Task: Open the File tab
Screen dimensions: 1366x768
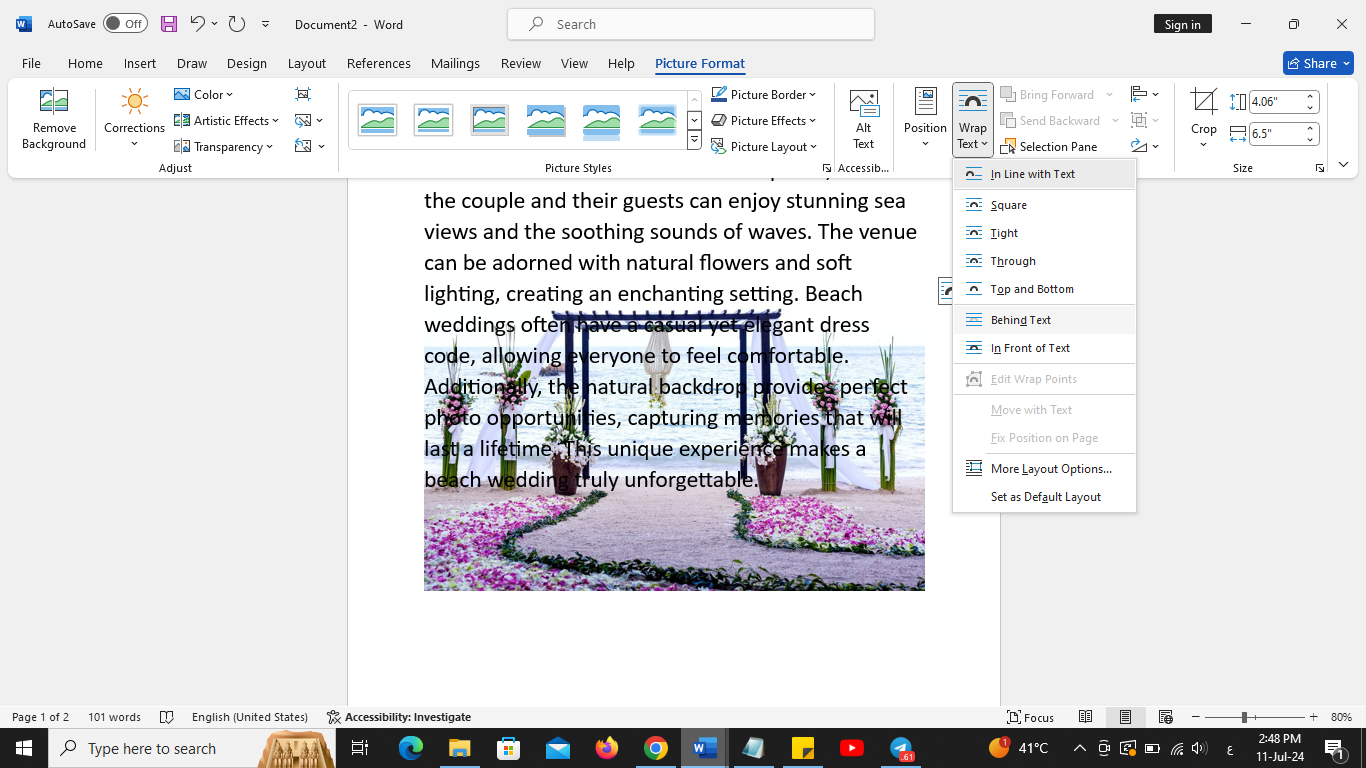Action: tap(31, 63)
